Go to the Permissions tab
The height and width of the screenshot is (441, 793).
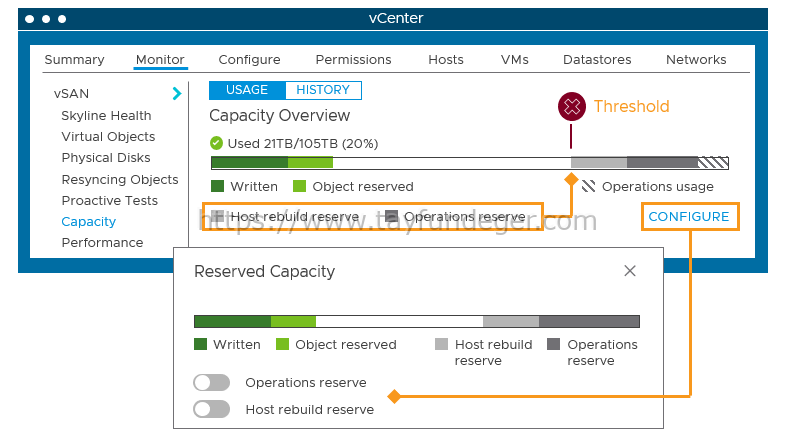coord(354,60)
